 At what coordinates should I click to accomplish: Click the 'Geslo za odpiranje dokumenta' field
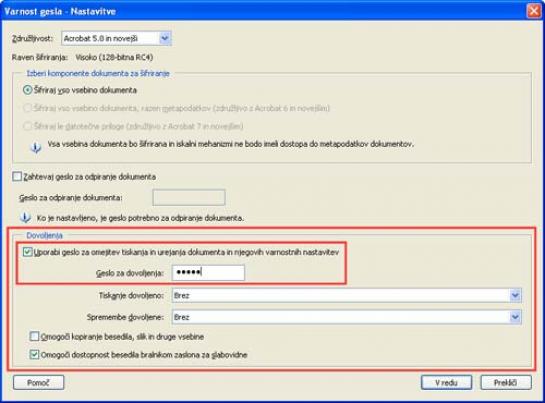(x=189, y=198)
